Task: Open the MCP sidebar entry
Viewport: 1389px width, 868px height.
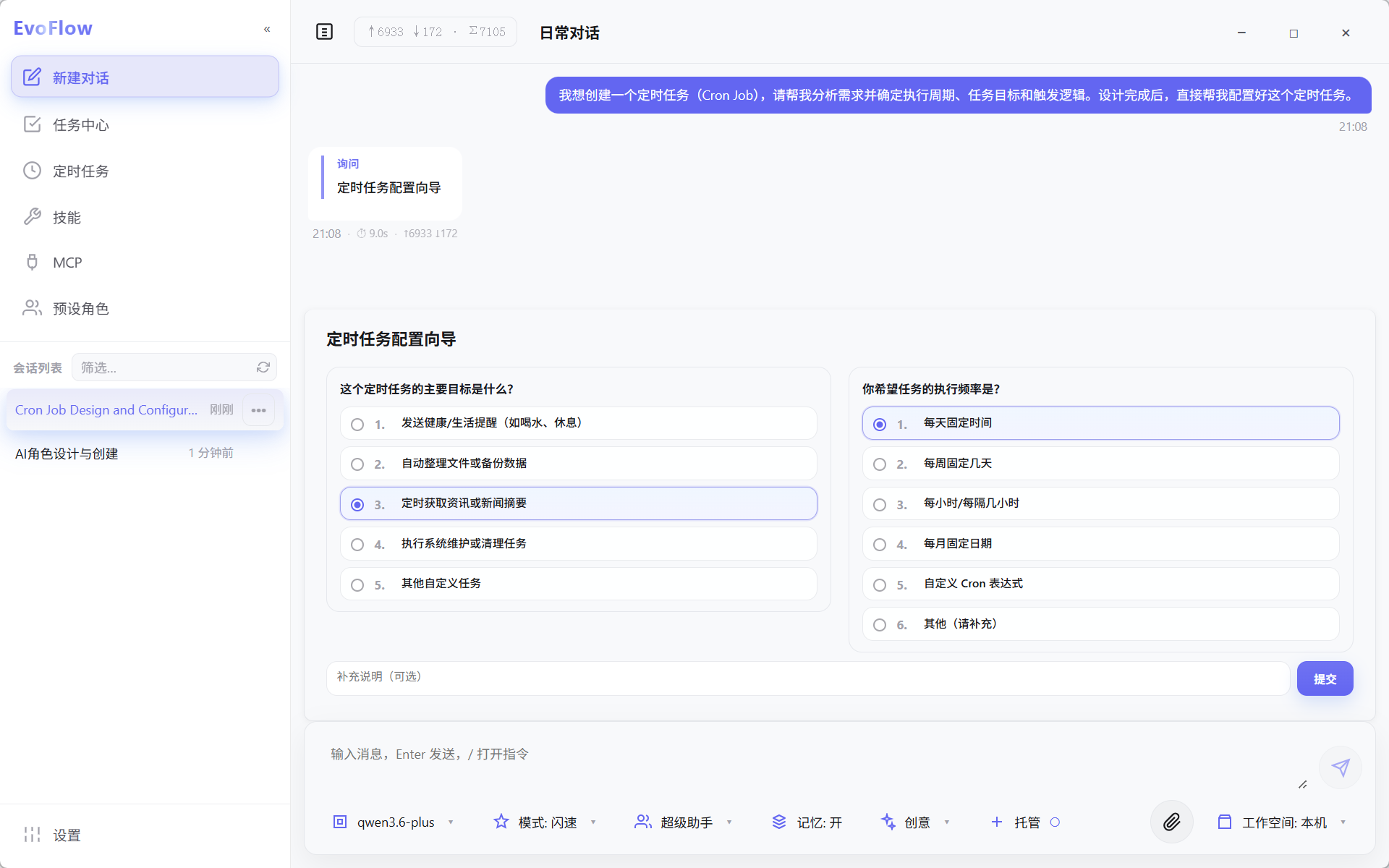Action: pyautogui.click(x=145, y=263)
